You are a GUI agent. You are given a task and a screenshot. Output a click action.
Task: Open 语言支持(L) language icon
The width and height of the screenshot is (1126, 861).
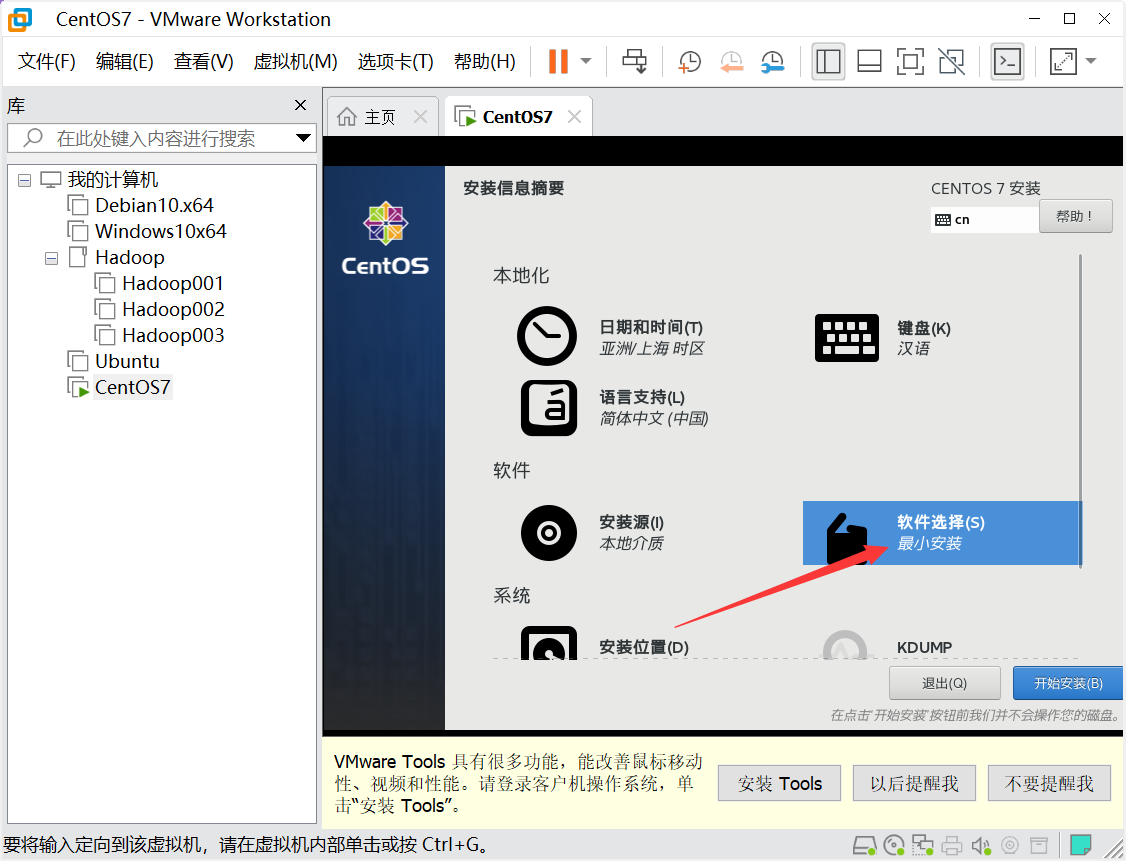tap(549, 408)
